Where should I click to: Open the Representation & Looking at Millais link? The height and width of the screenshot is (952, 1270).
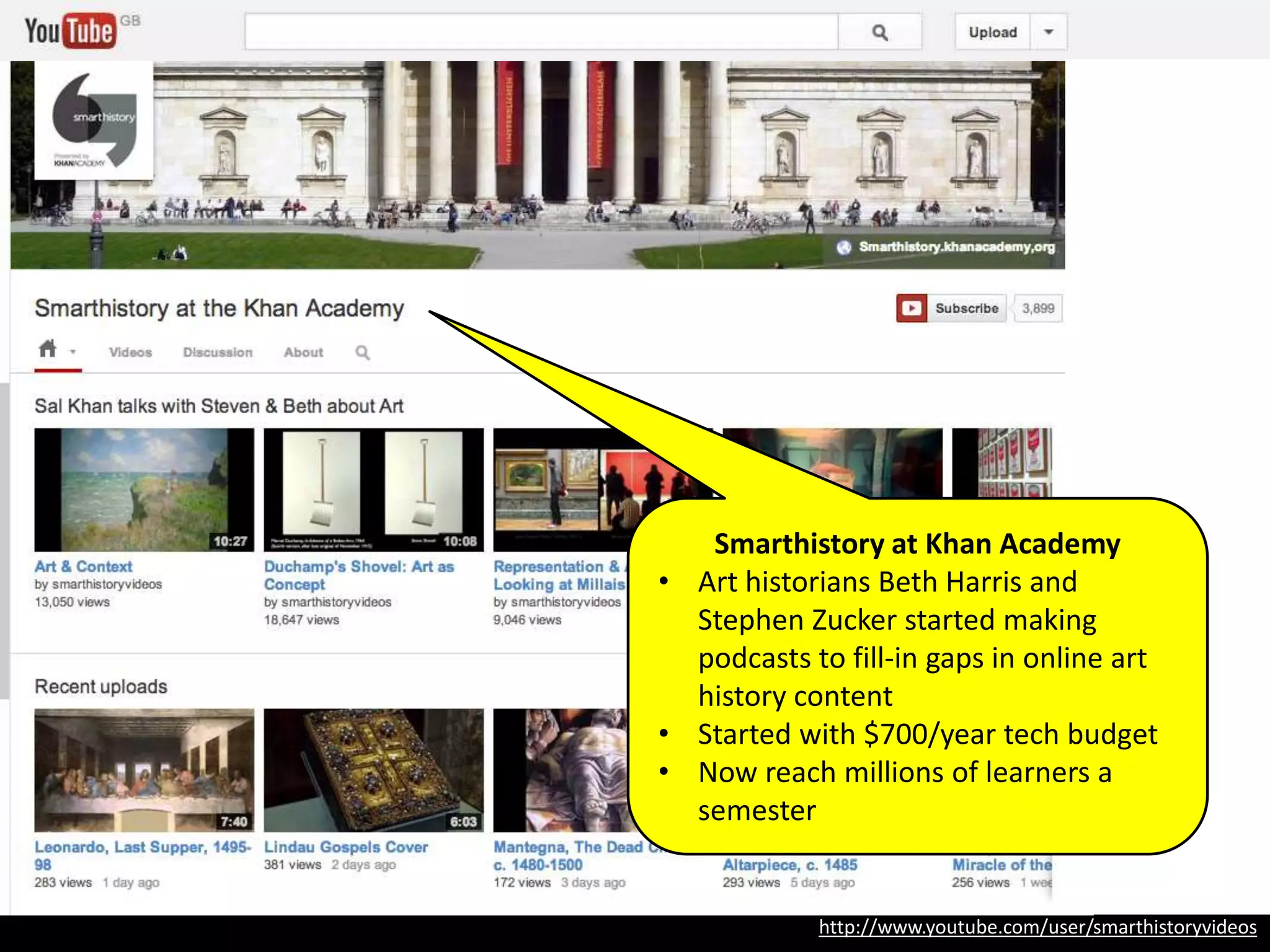[x=559, y=575]
